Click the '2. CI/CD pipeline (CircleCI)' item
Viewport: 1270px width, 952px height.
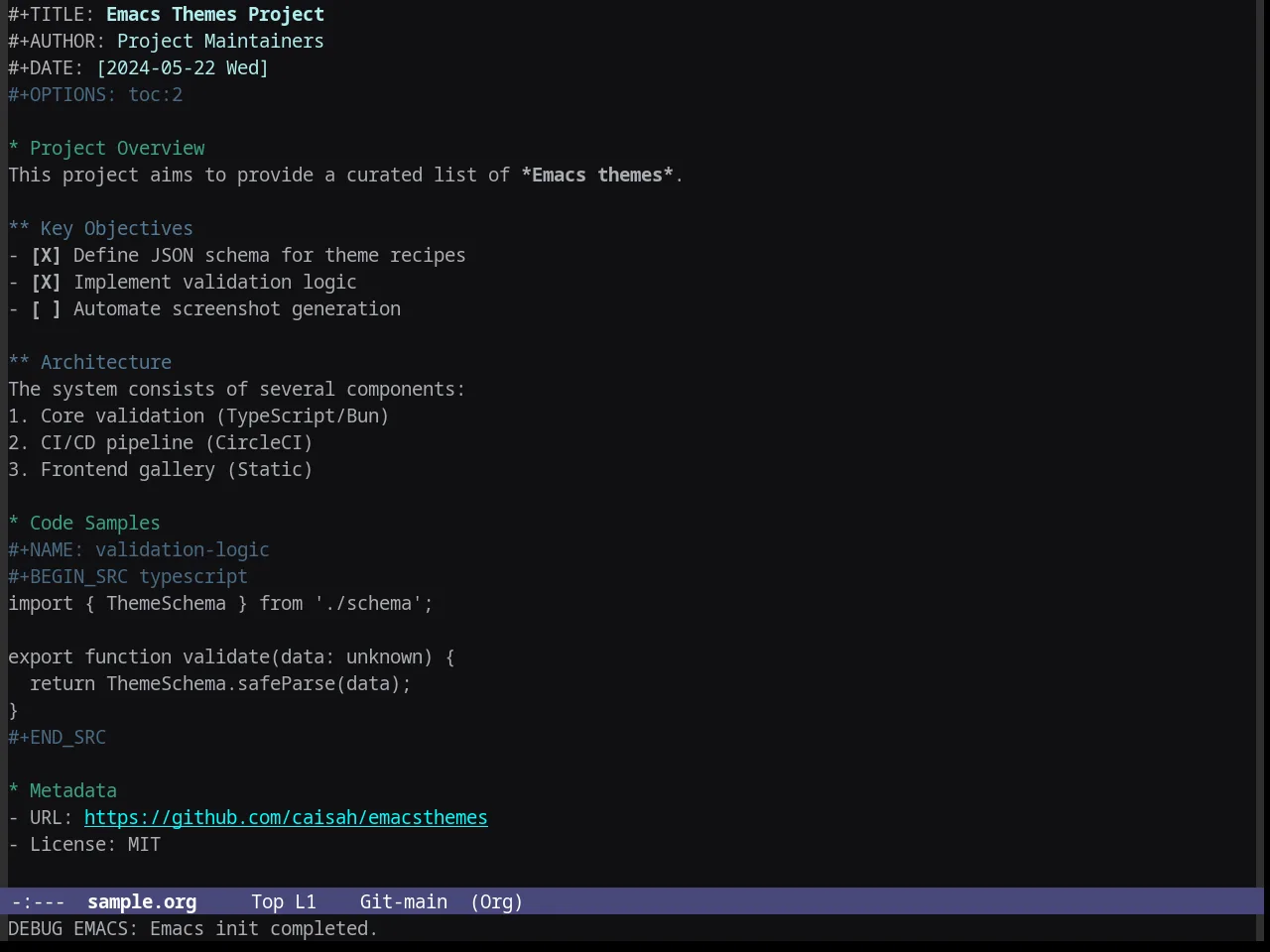(161, 443)
